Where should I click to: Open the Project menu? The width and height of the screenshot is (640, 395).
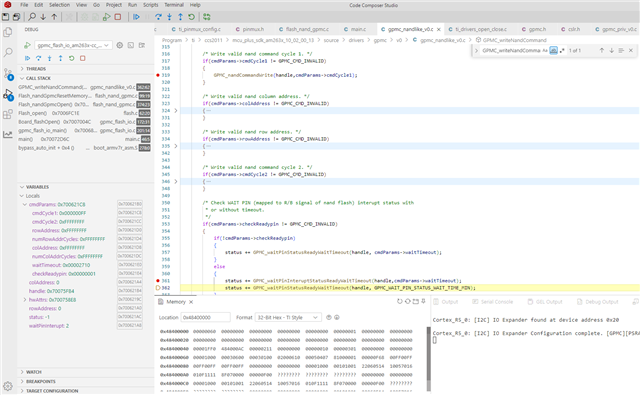(114, 5)
